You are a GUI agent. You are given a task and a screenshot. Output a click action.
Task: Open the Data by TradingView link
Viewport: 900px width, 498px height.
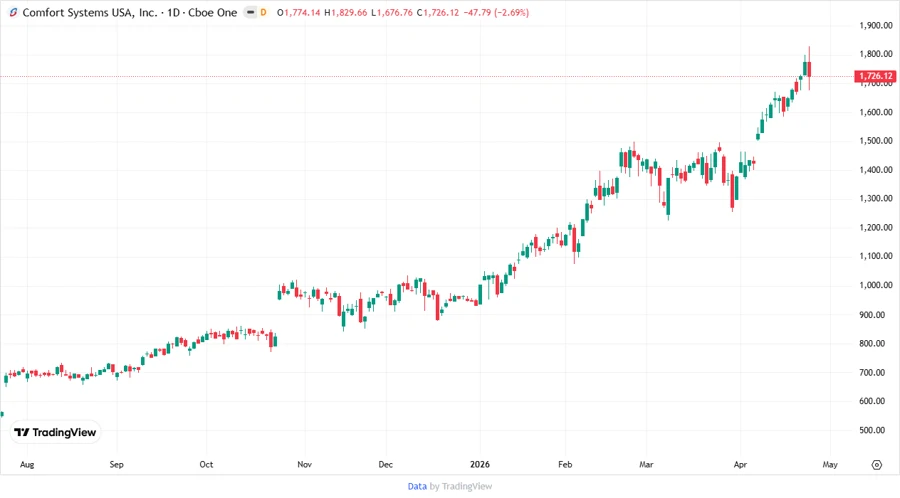(x=449, y=486)
